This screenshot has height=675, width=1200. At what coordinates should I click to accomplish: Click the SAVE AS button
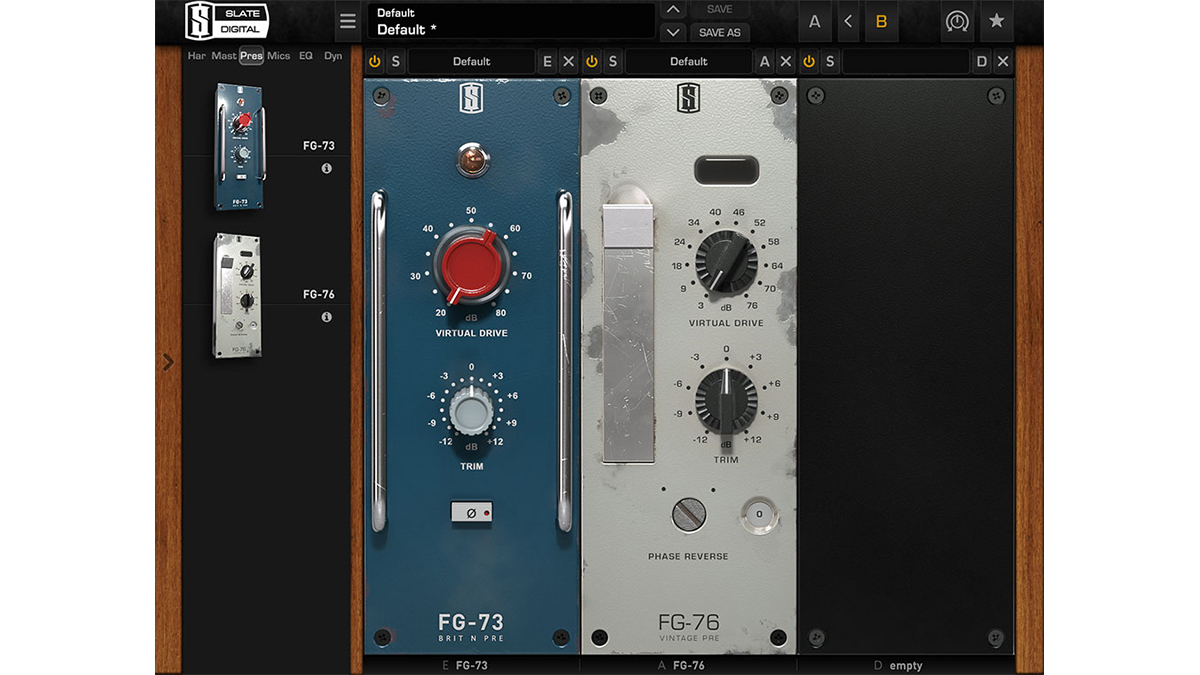click(720, 32)
